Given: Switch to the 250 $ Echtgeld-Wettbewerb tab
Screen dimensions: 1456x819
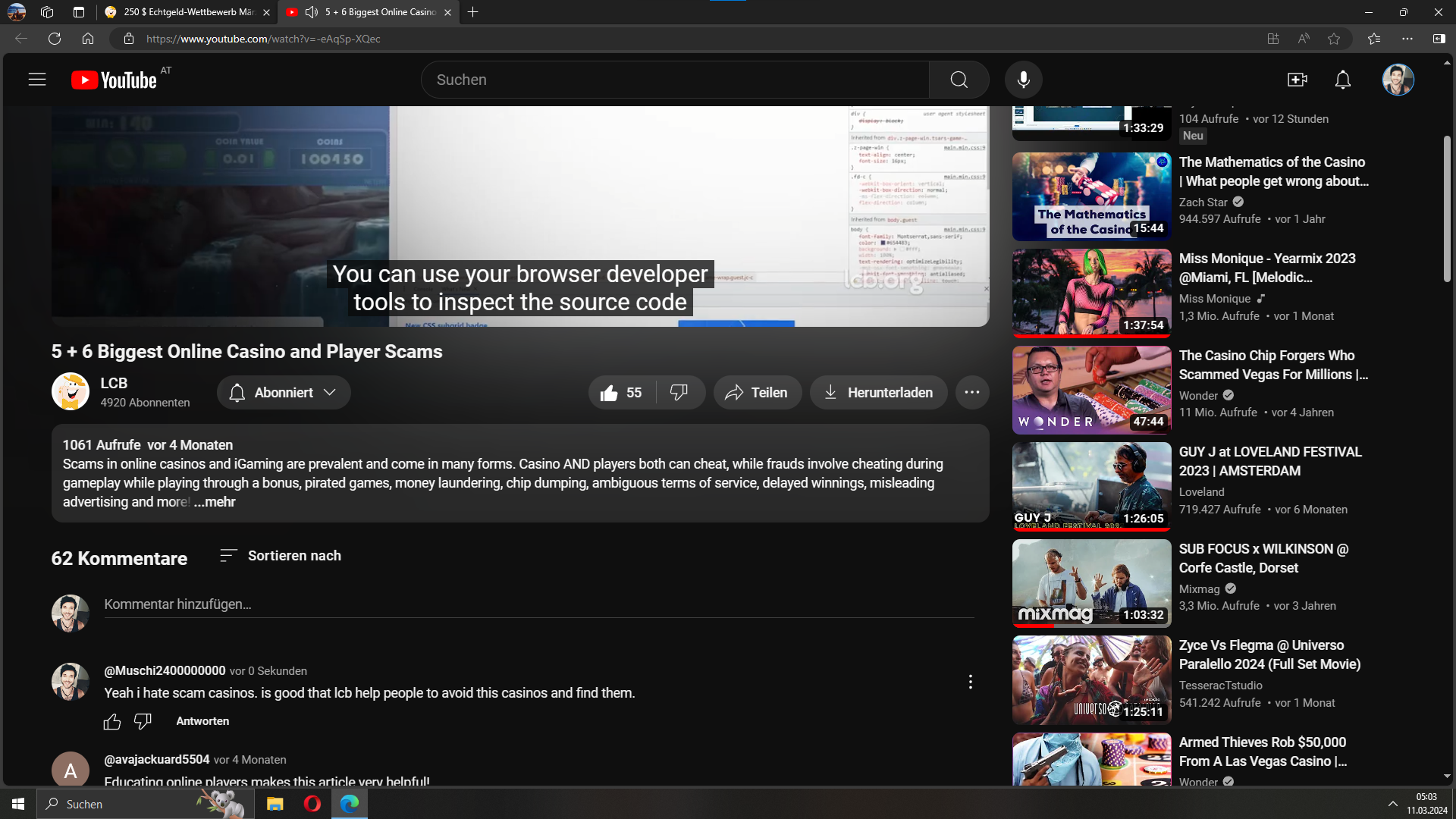Looking at the screenshot, I should pos(188,12).
